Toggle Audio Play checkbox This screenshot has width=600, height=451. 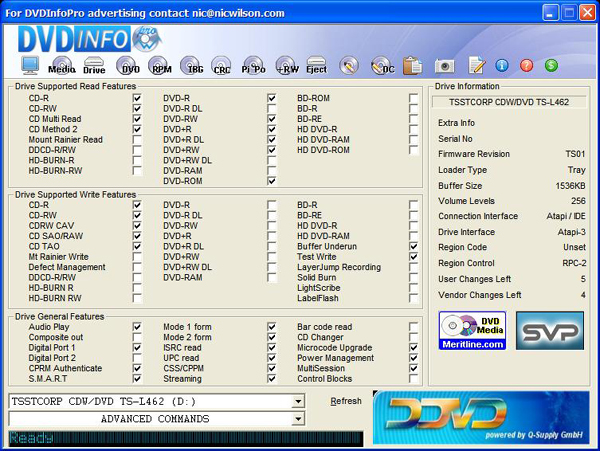pyautogui.click(x=137, y=327)
